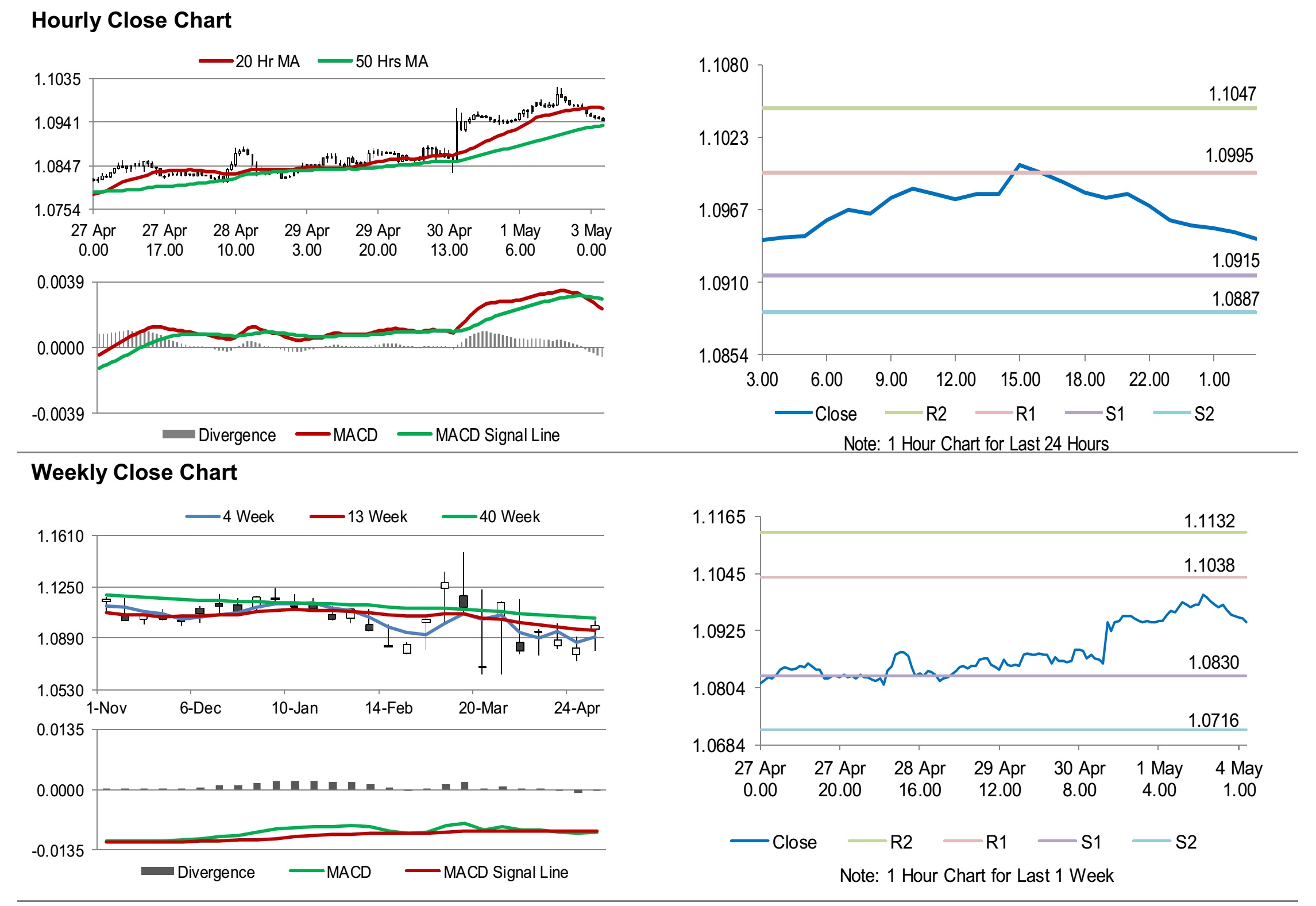Click the 20 Hr MA legend entry

267,61
